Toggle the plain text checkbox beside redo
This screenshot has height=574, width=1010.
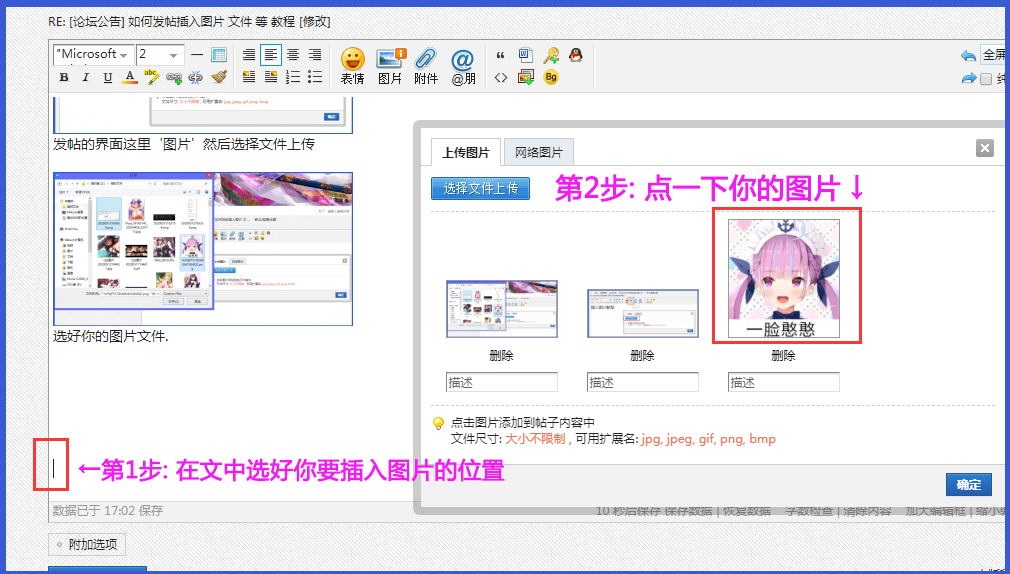tap(986, 79)
